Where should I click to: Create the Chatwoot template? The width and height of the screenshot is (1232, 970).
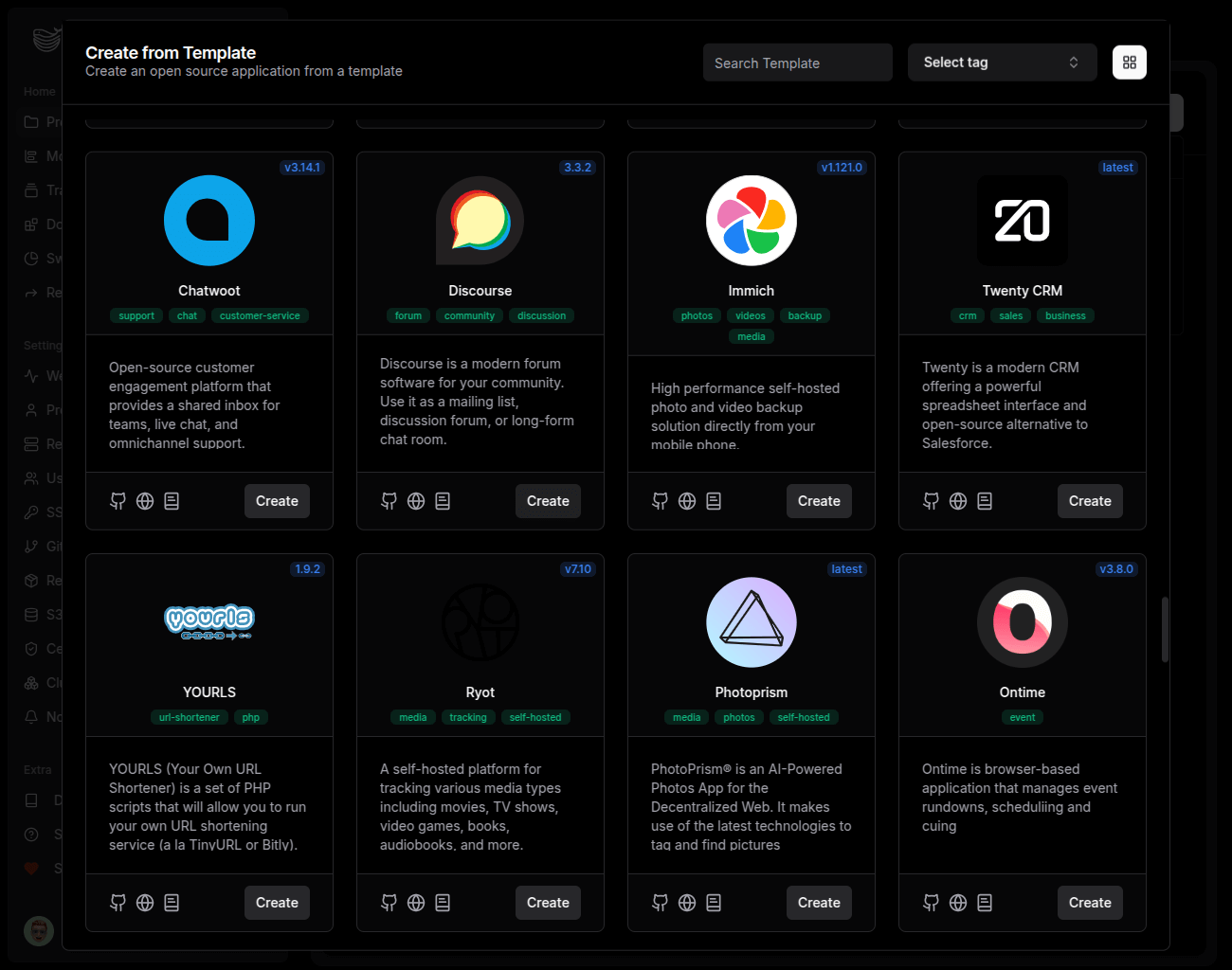tap(277, 501)
